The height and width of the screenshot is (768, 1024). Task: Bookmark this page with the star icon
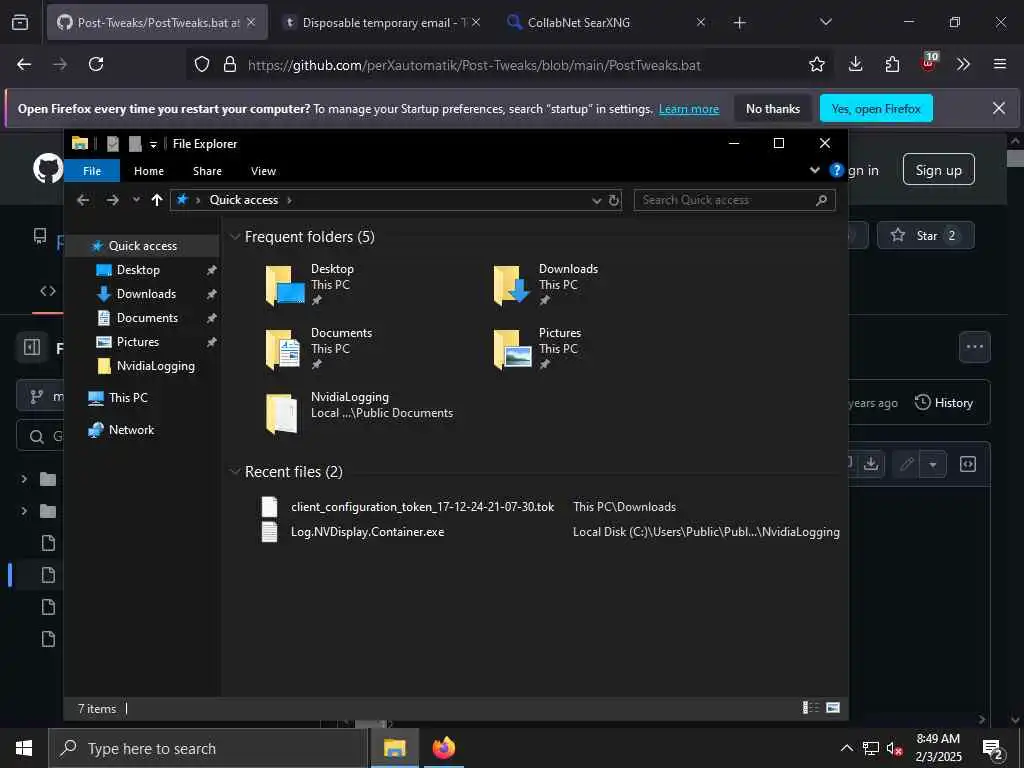coord(816,64)
